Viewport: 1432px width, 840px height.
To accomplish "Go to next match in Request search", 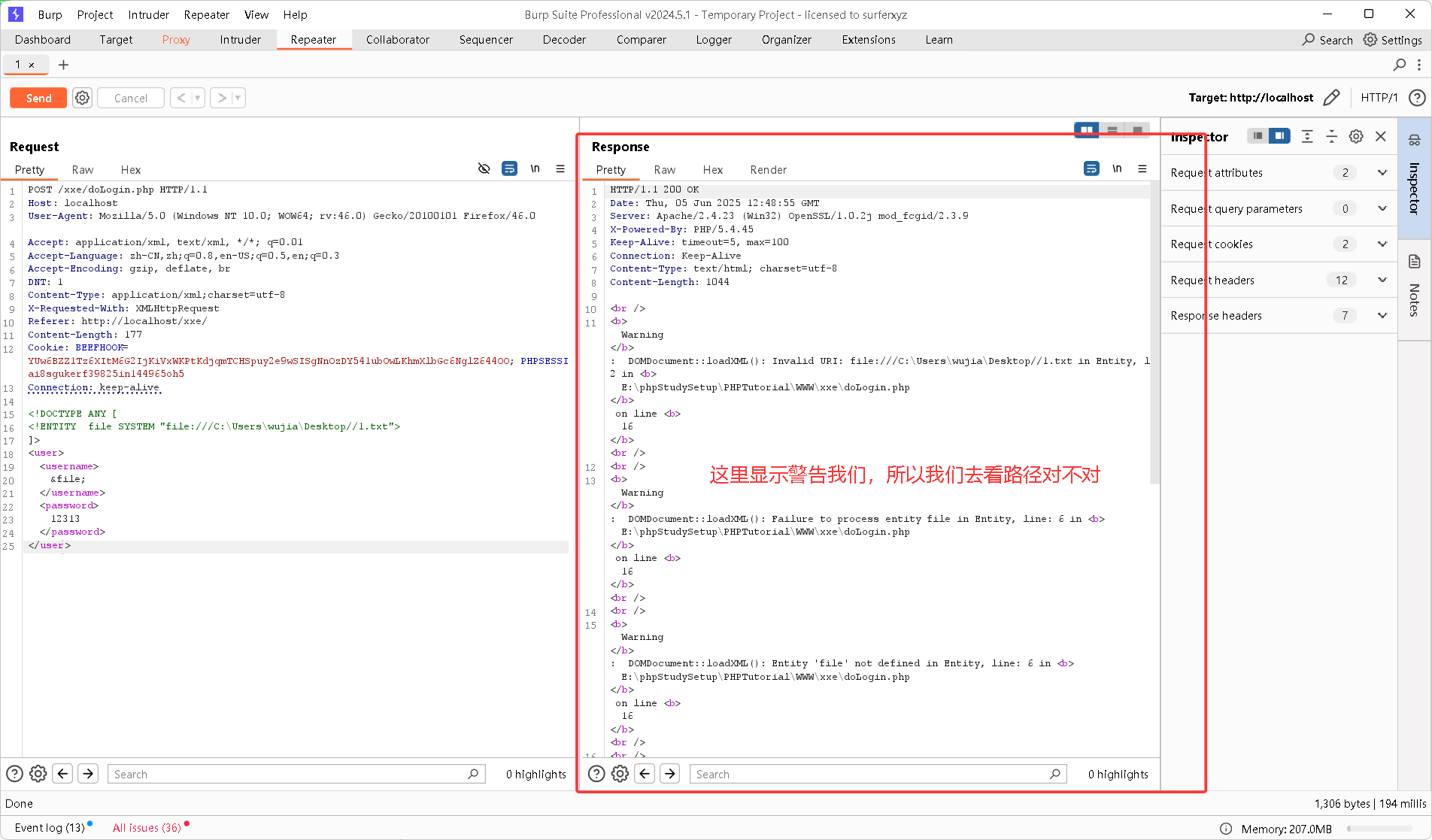I will pyautogui.click(x=88, y=773).
